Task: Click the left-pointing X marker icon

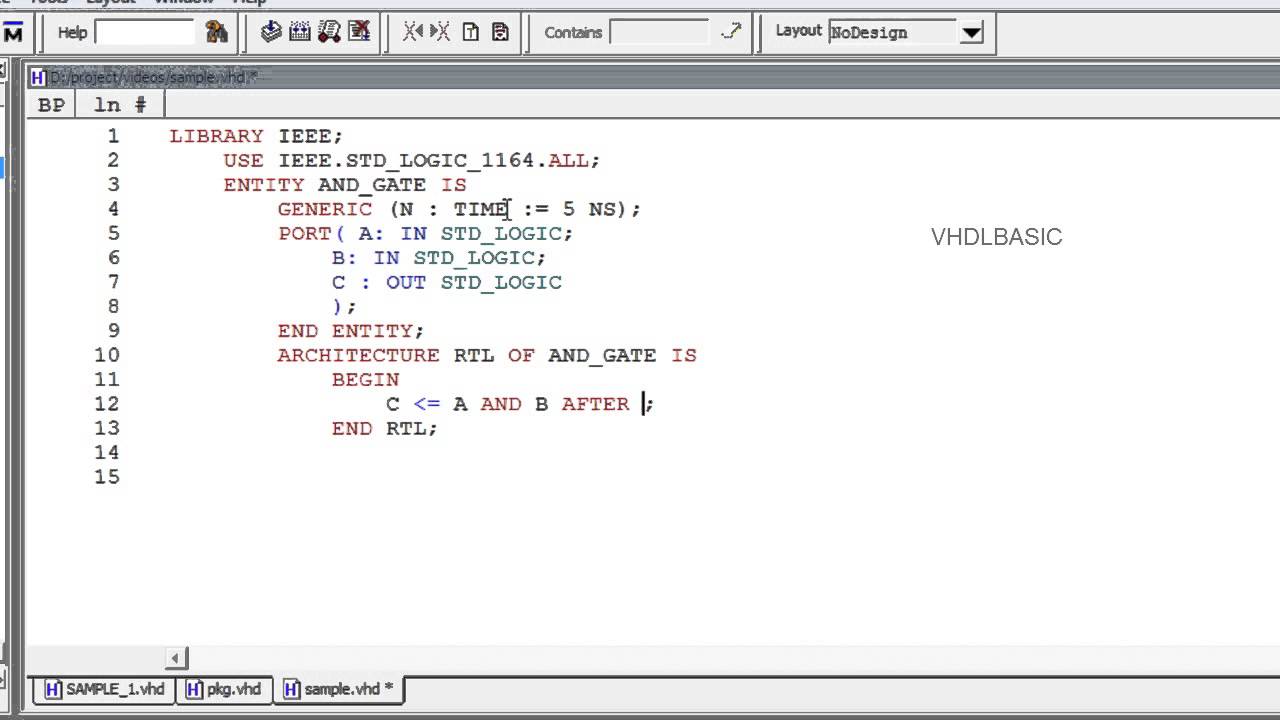Action: pos(413,32)
